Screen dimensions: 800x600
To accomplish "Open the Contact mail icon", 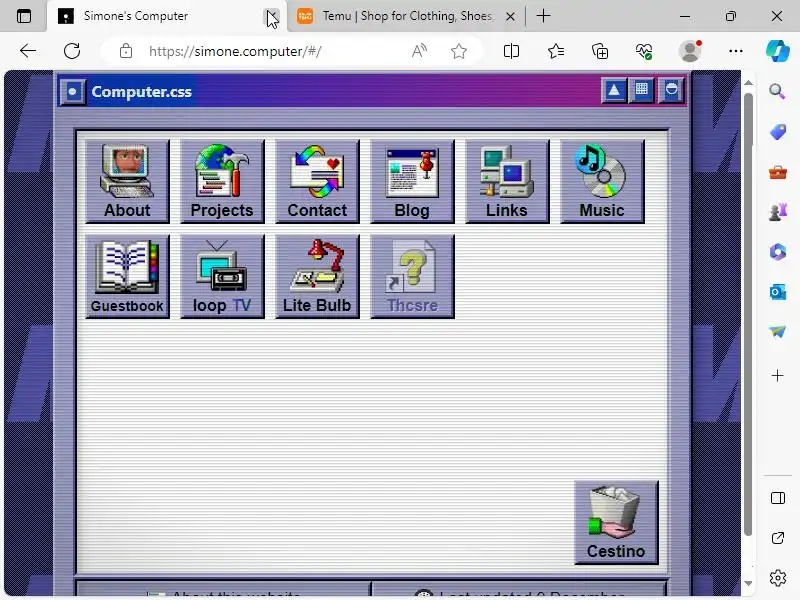I will (x=317, y=181).
